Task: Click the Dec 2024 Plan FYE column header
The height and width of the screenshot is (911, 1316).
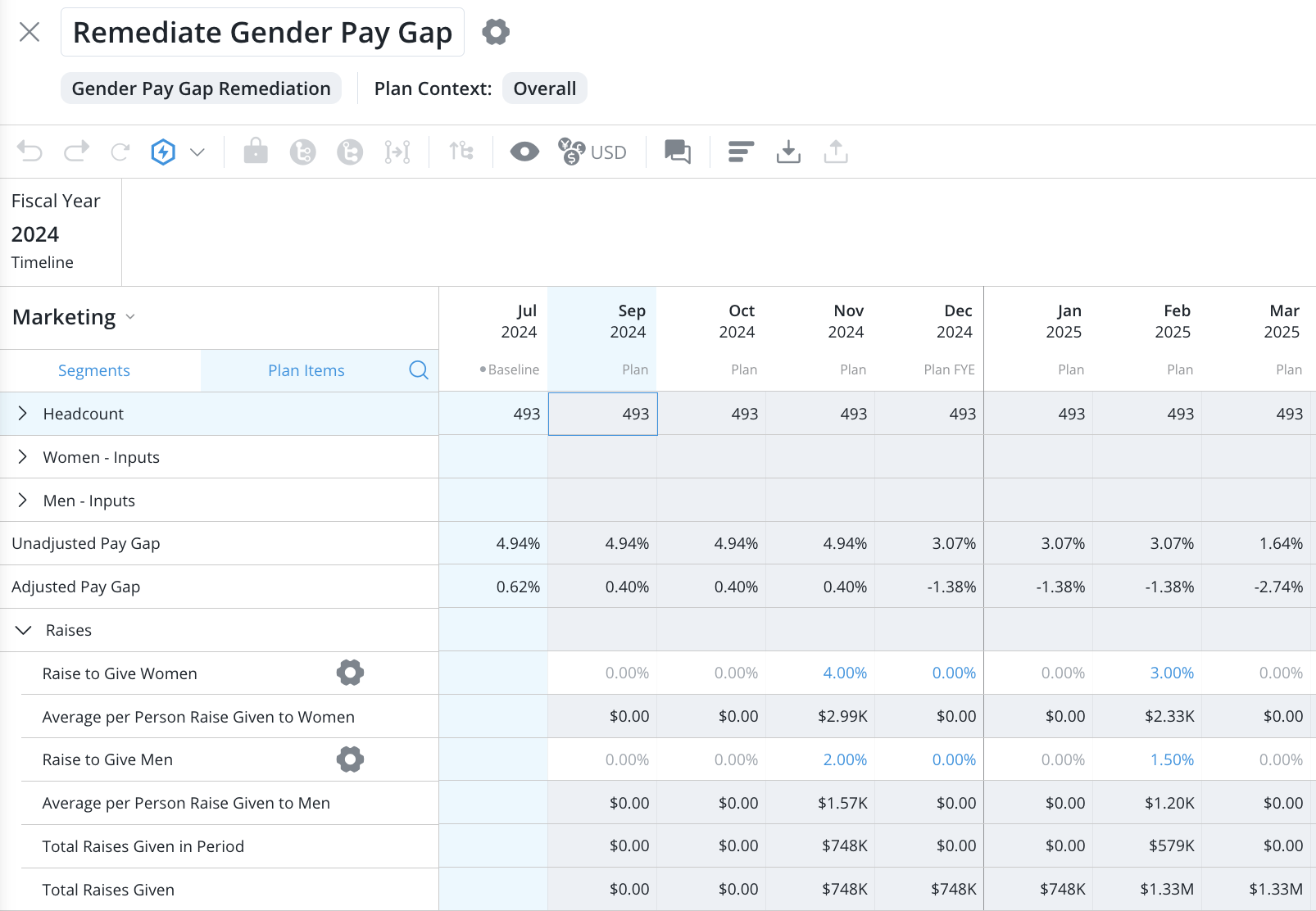Action: point(929,339)
